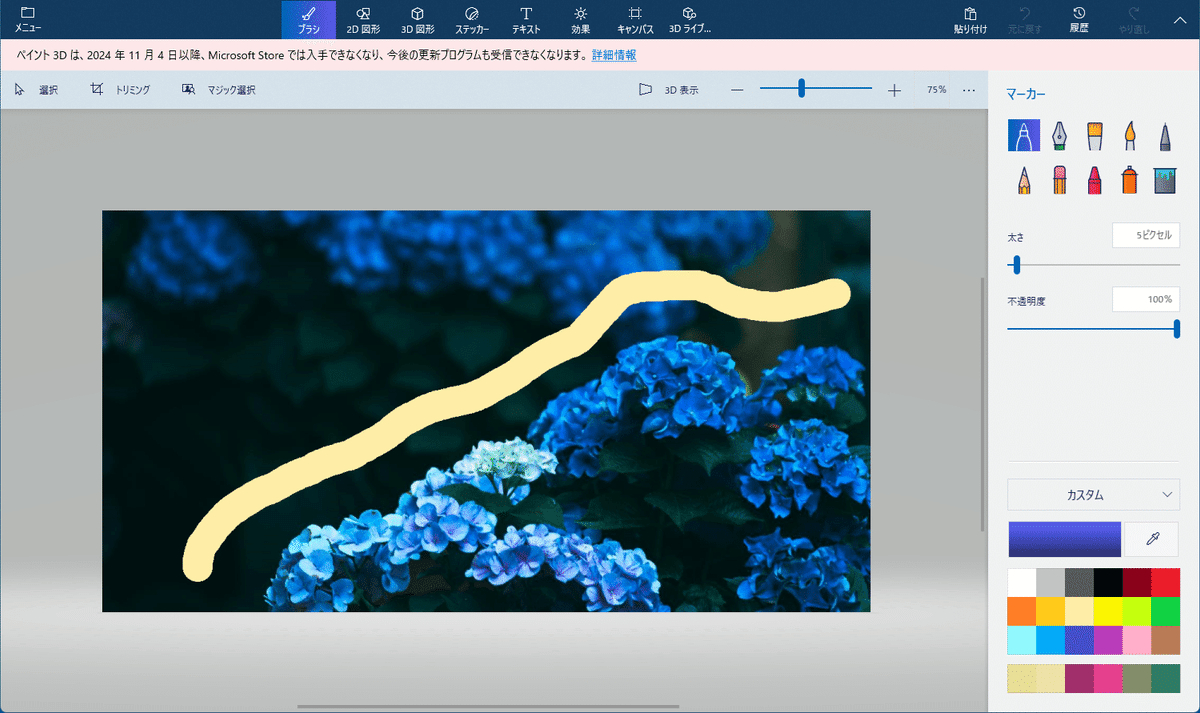Choose the マジック選択 tool

pyautogui.click(x=219, y=90)
